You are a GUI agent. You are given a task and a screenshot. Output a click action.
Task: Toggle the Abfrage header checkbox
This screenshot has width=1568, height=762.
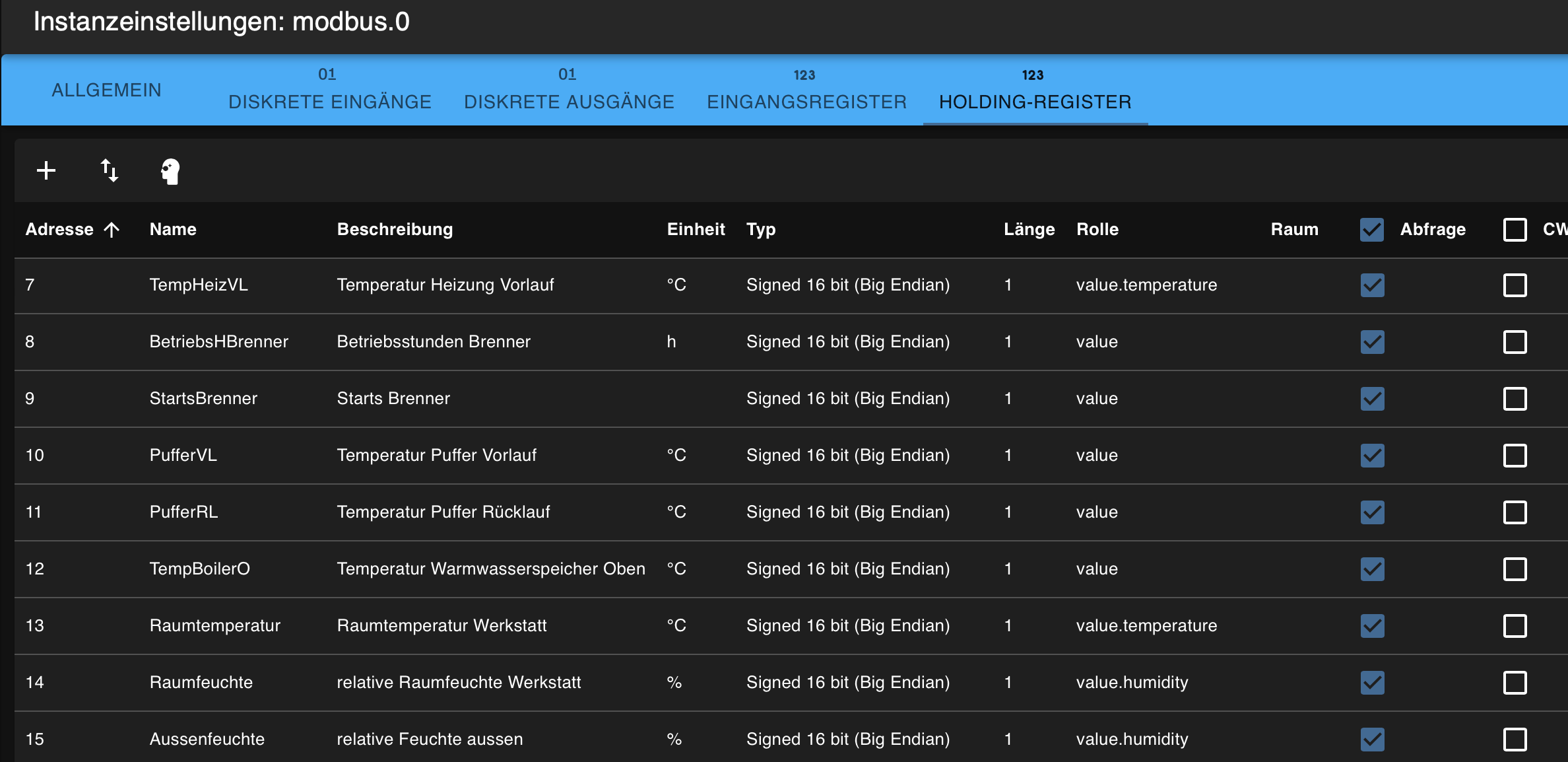(x=1372, y=229)
